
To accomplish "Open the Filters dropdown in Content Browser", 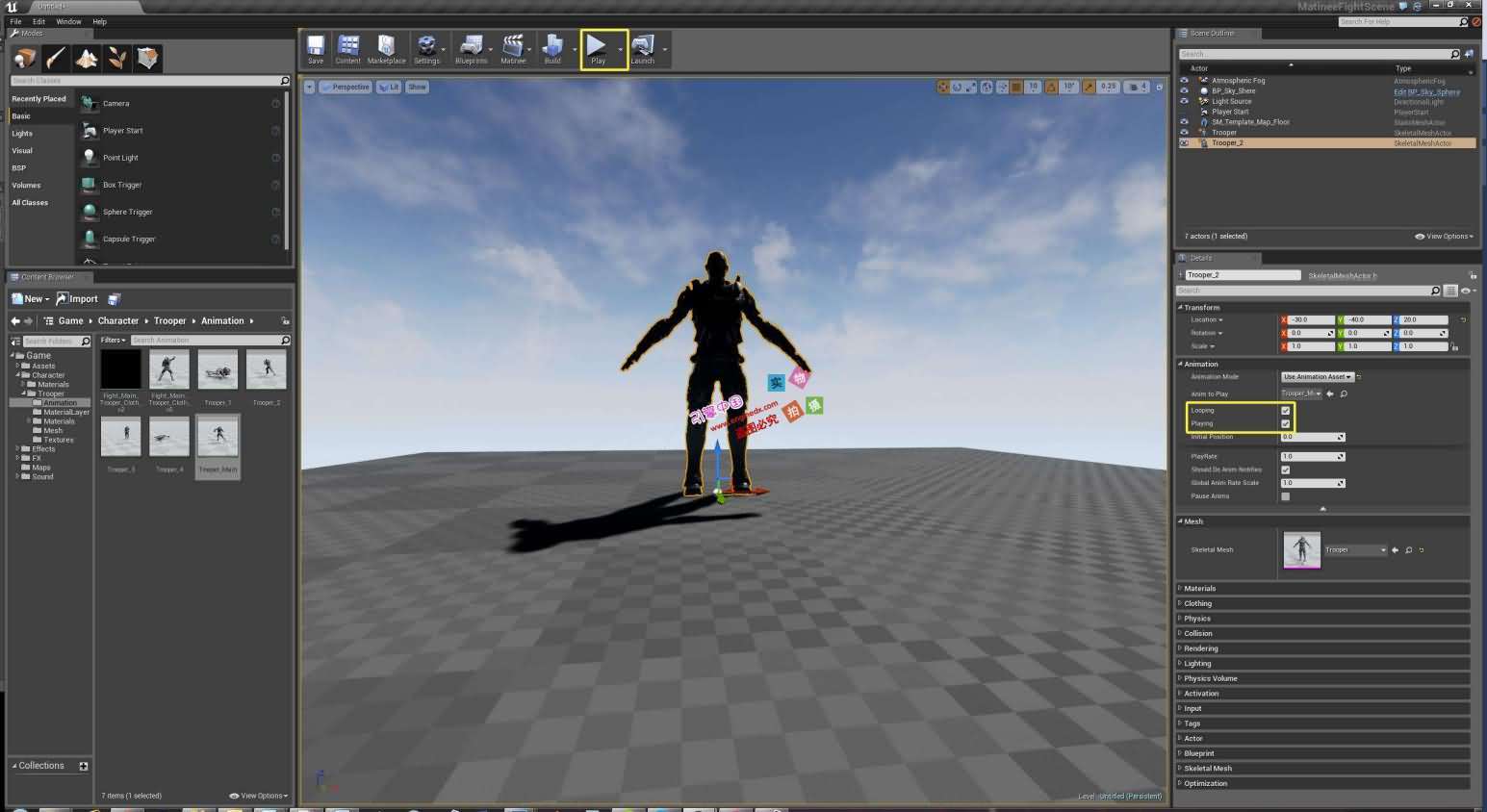I will 113,341.
